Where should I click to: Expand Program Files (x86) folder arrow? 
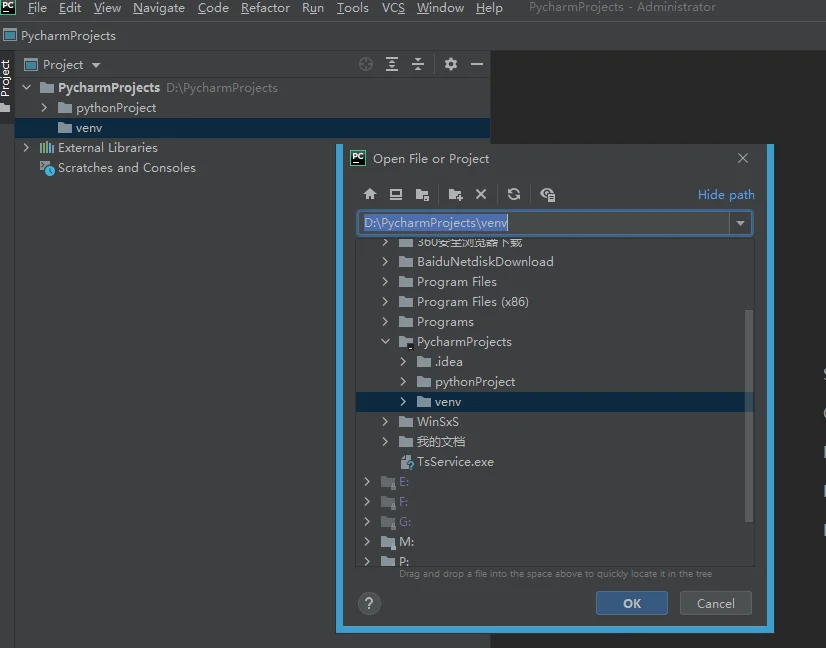coord(385,301)
